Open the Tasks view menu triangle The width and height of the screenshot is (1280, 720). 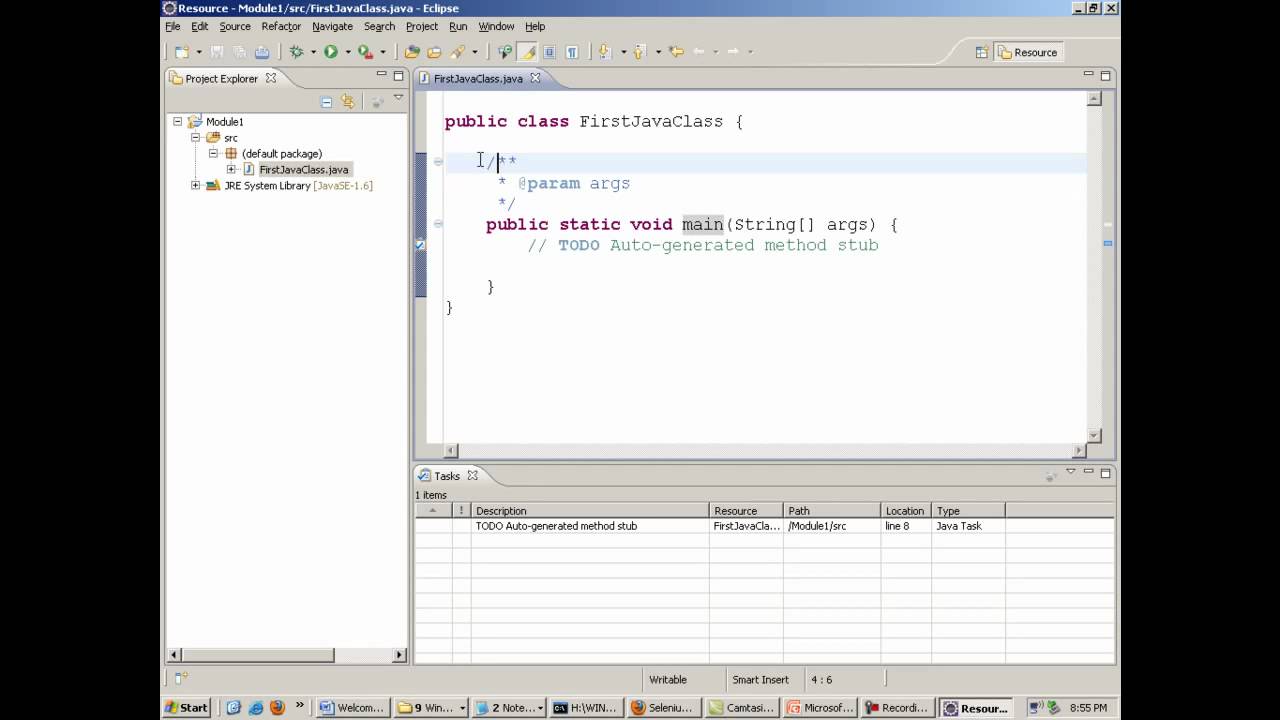pos(1071,471)
